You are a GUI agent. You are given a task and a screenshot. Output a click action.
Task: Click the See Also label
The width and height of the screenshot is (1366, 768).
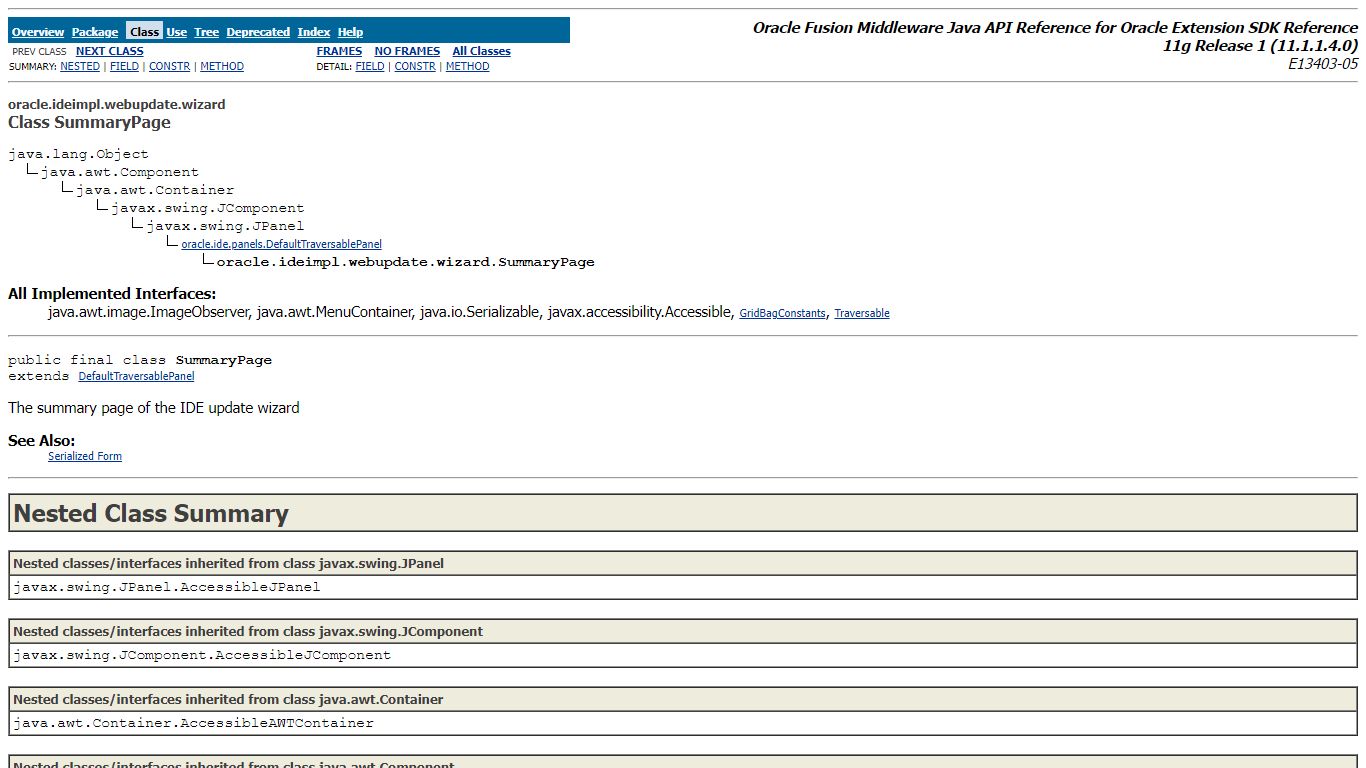coord(41,441)
